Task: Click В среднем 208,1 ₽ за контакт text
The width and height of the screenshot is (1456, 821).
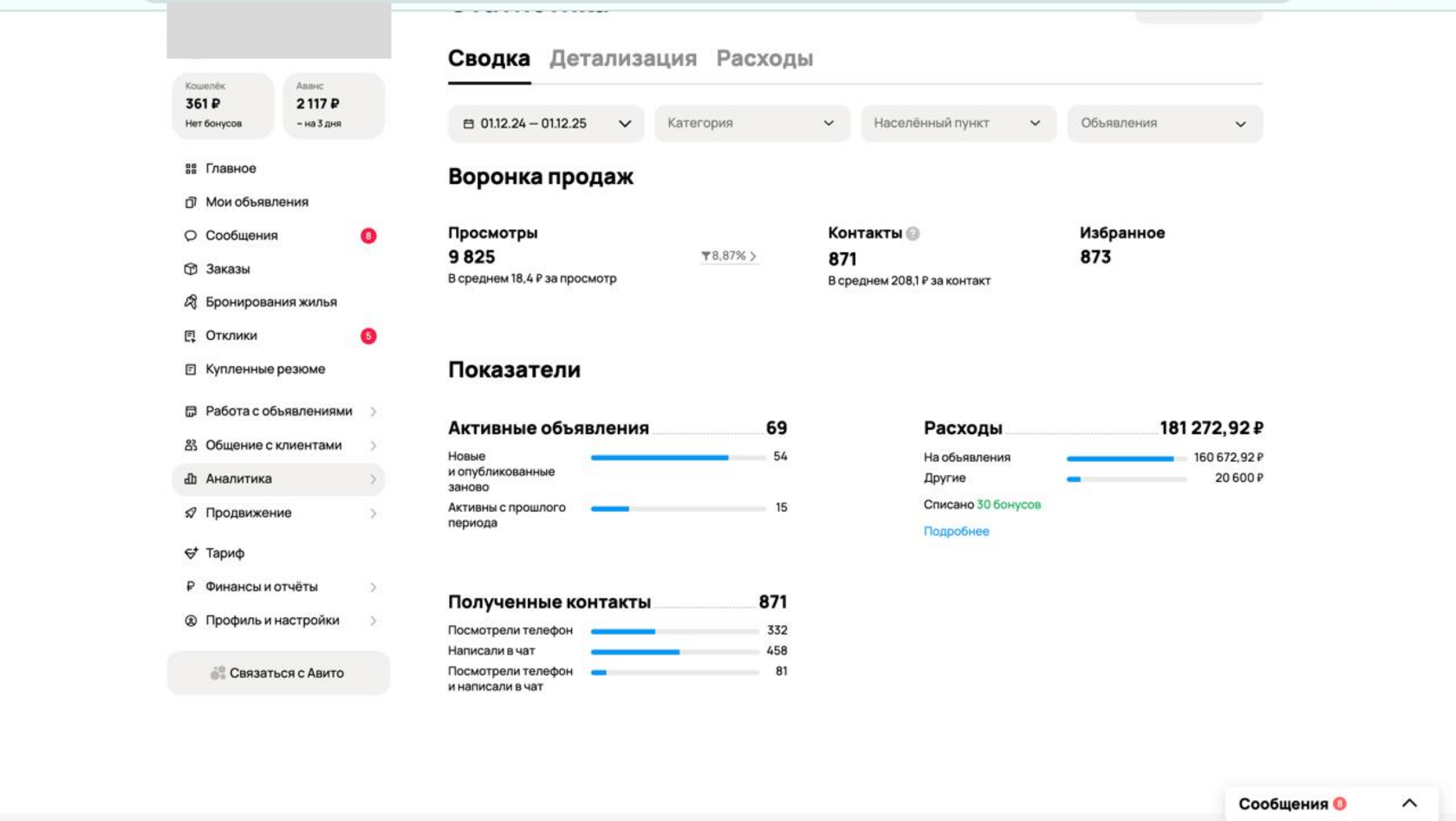Action: point(909,281)
